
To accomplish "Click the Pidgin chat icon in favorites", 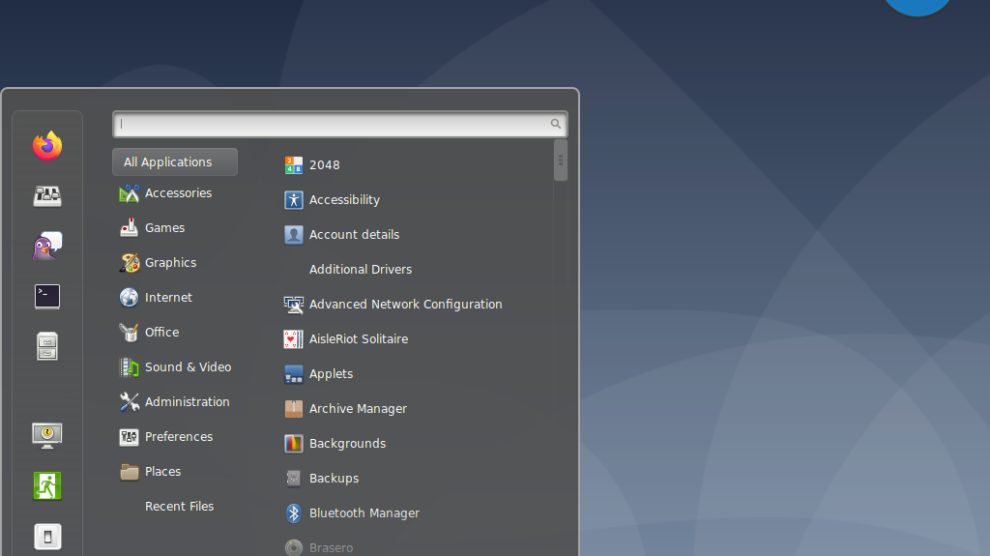I will [x=47, y=246].
